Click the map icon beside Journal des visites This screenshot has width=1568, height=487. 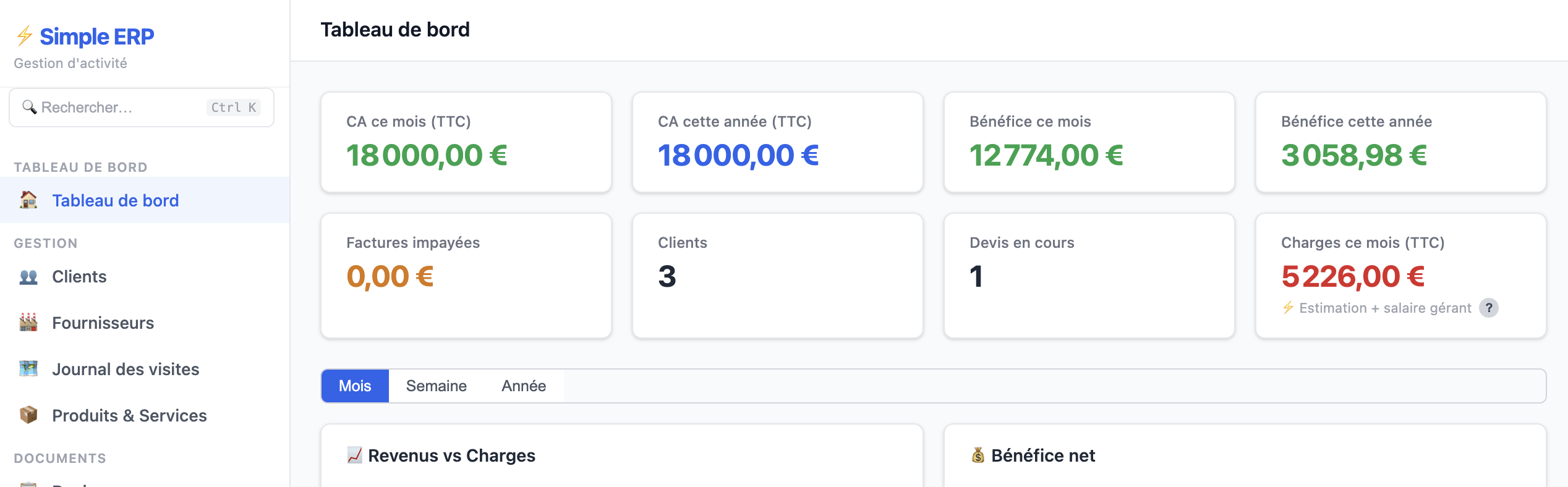pos(28,368)
